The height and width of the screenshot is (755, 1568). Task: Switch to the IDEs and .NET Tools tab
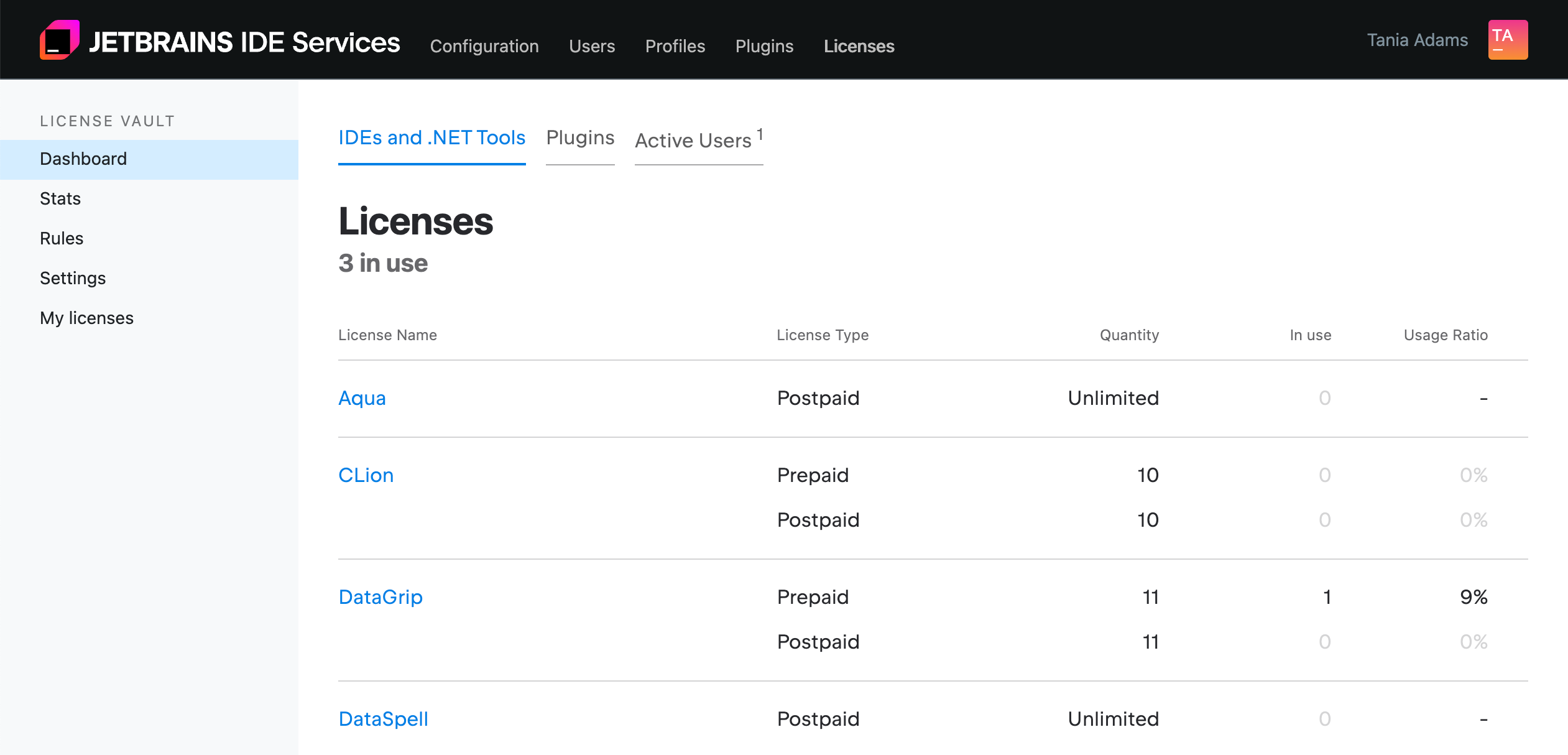coord(431,137)
